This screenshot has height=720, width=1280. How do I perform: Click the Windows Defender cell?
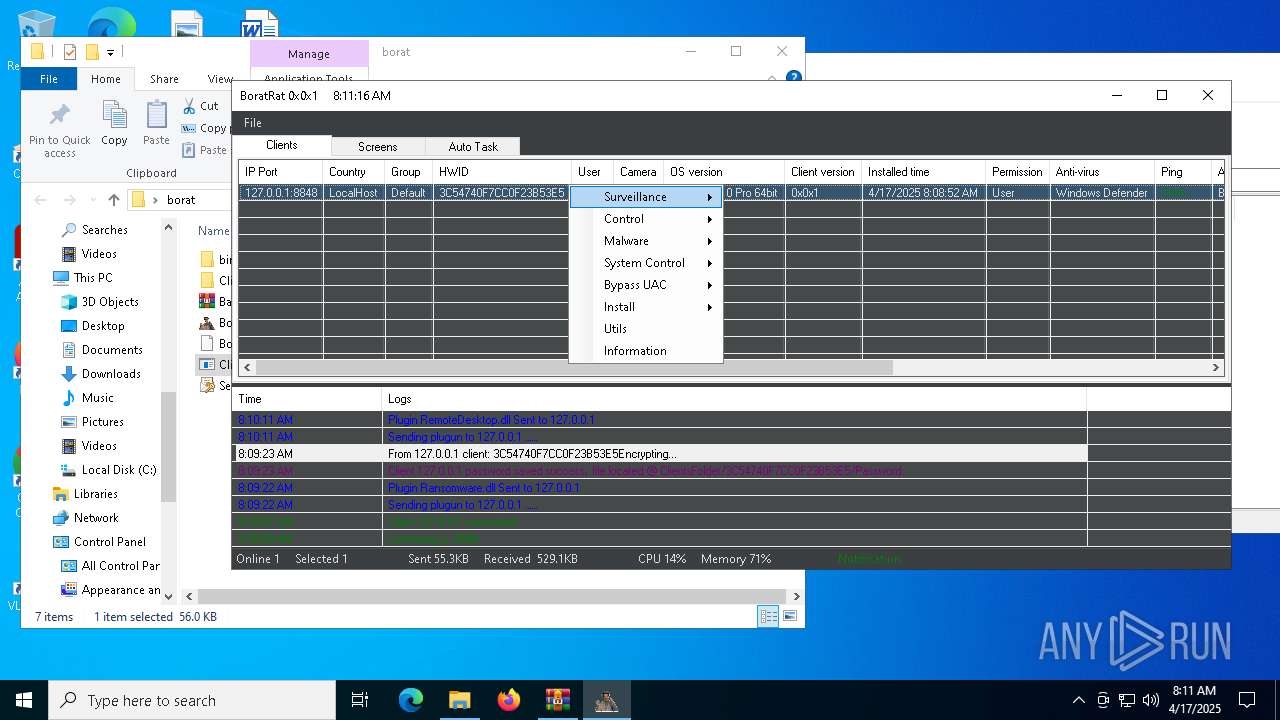(x=1101, y=193)
